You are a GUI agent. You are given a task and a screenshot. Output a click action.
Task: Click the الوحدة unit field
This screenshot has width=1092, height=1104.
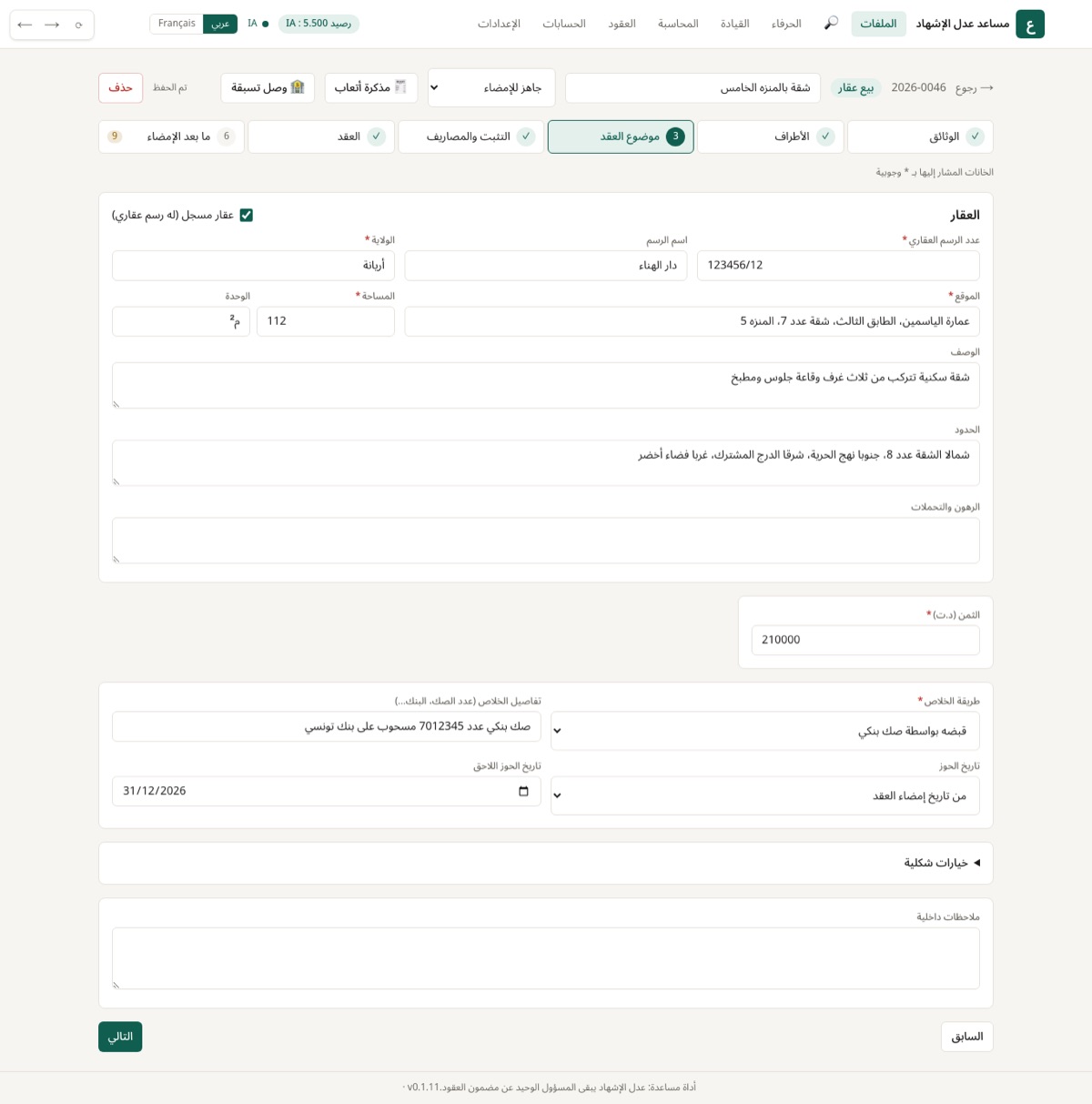(181, 321)
